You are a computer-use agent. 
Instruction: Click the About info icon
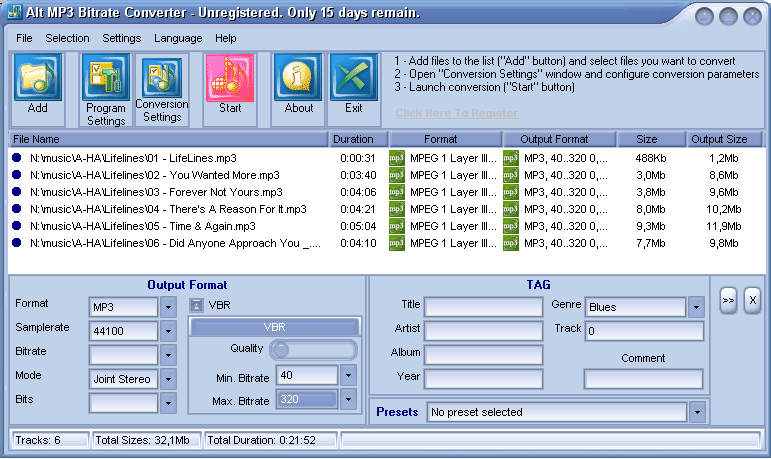pos(298,78)
